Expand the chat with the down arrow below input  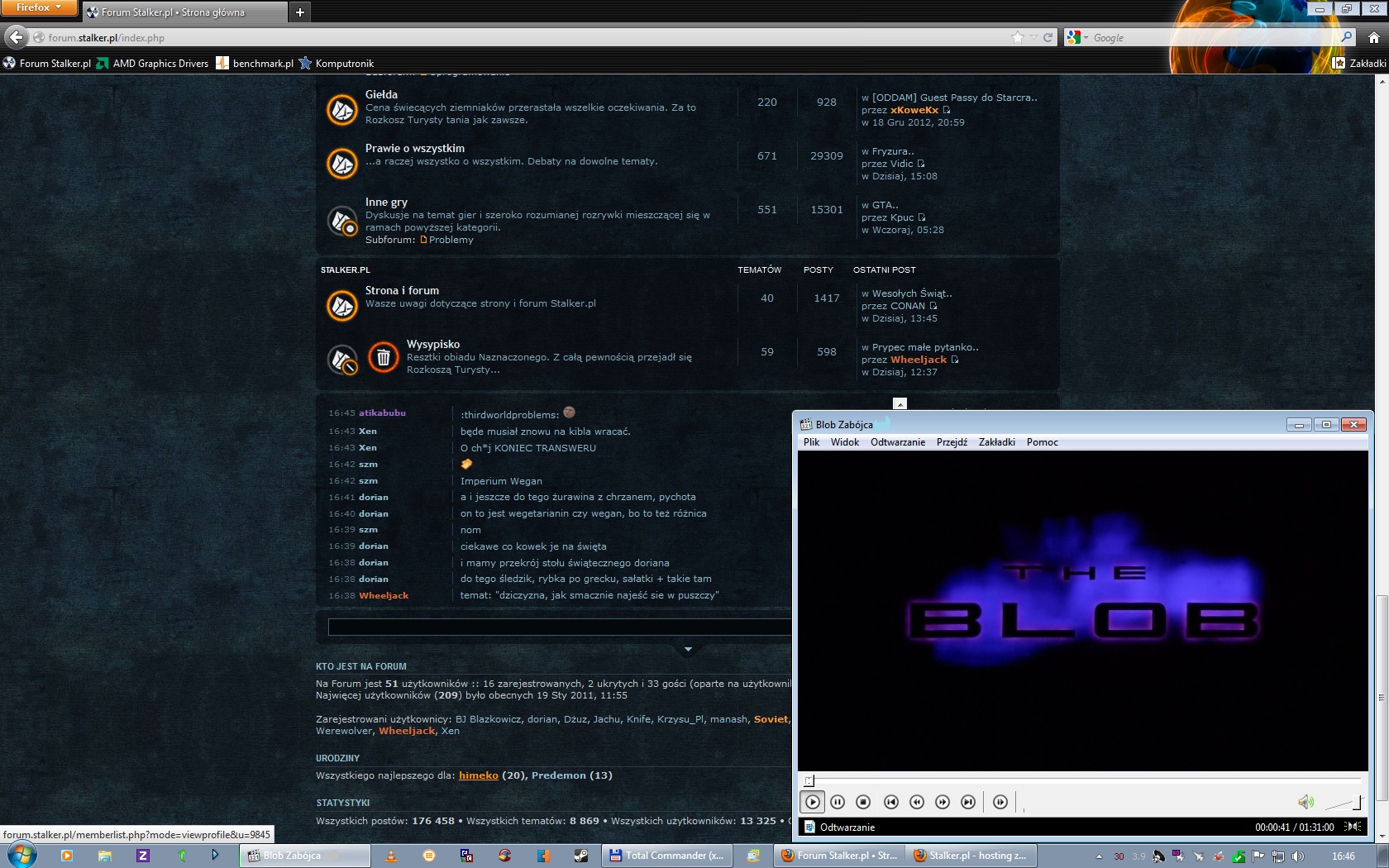point(688,650)
